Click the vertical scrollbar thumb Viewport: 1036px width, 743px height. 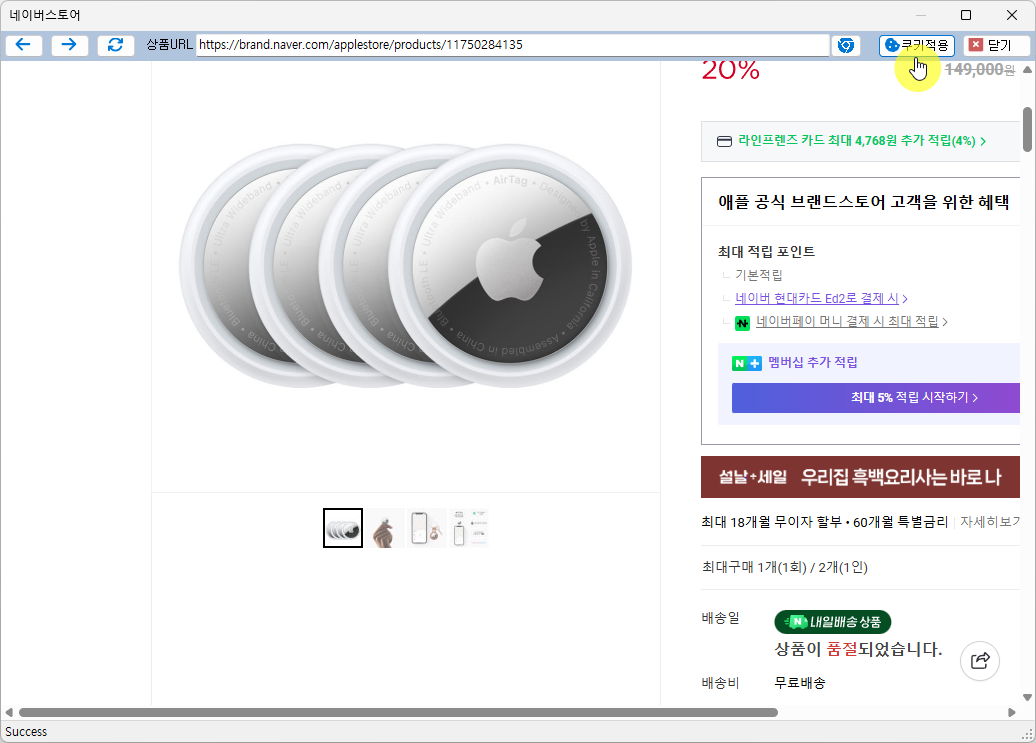tap(1027, 129)
